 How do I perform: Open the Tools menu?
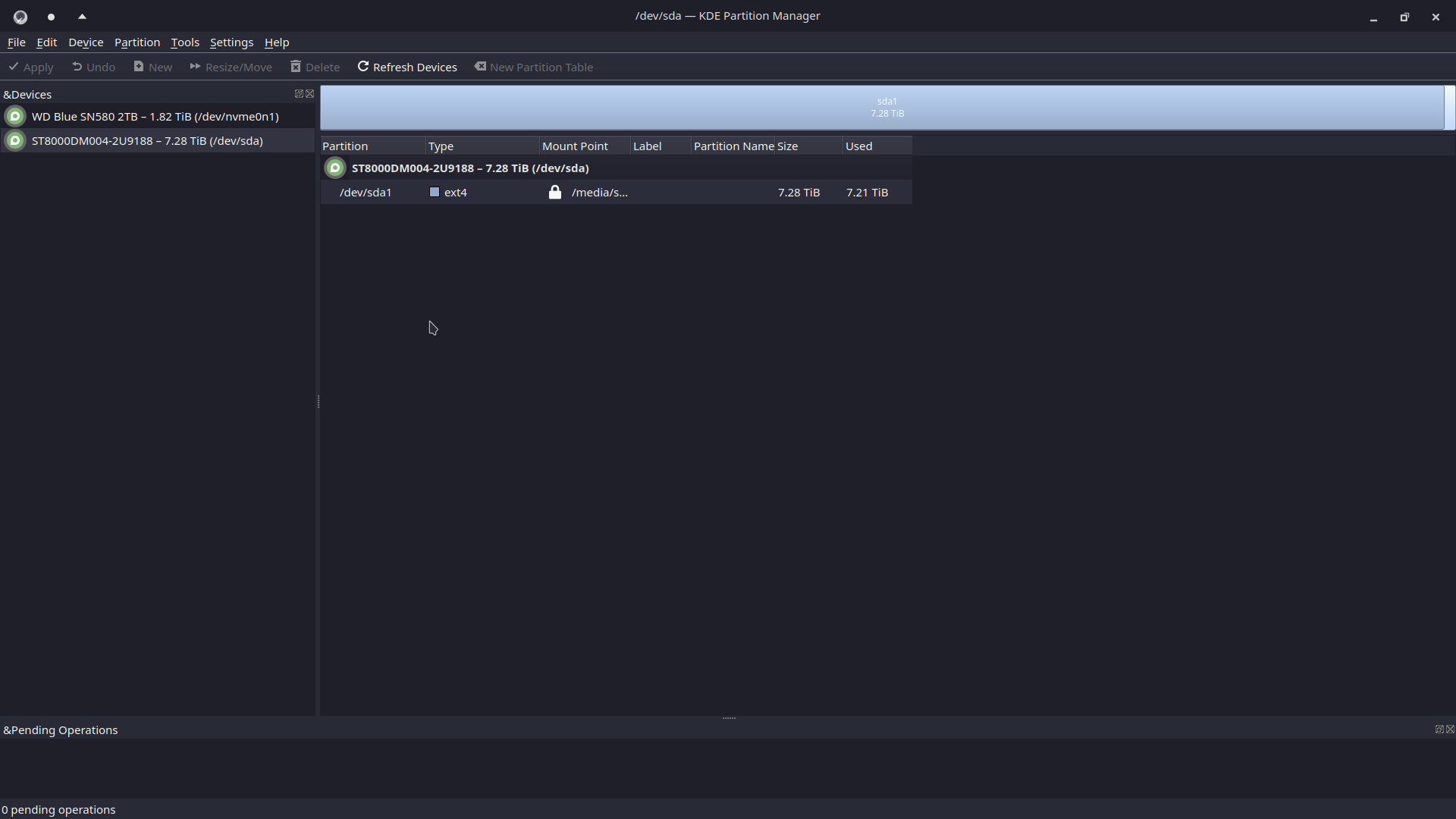tap(184, 42)
